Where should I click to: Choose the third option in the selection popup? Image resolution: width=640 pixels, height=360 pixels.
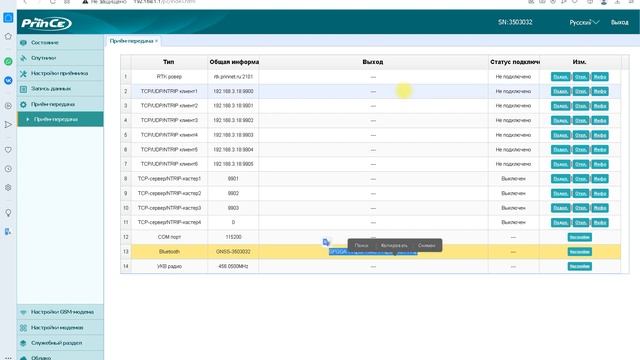point(427,245)
